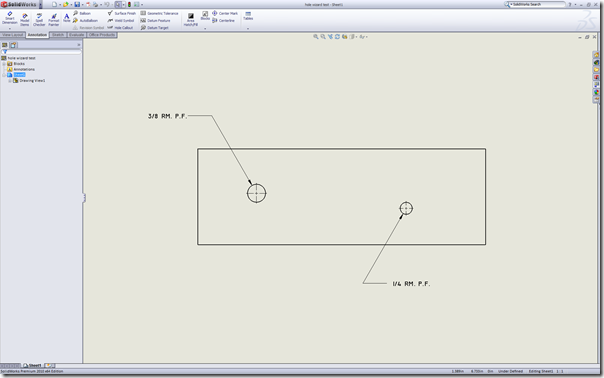Add a Hole Callout

pyautogui.click(x=120, y=28)
